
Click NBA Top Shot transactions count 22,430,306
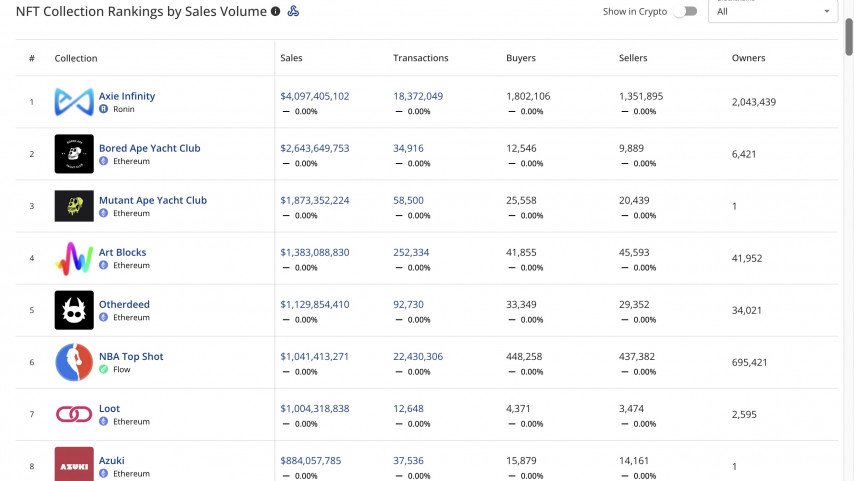(418, 356)
